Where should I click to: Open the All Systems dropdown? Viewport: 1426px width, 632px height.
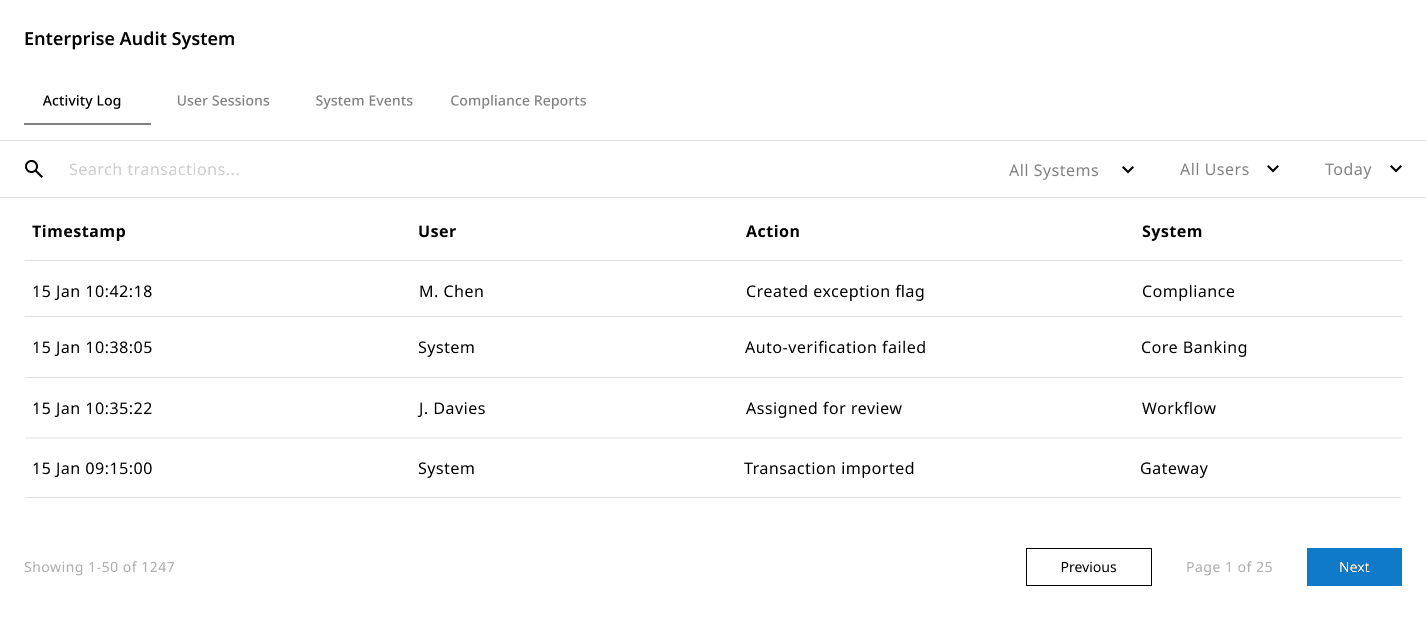[1071, 170]
